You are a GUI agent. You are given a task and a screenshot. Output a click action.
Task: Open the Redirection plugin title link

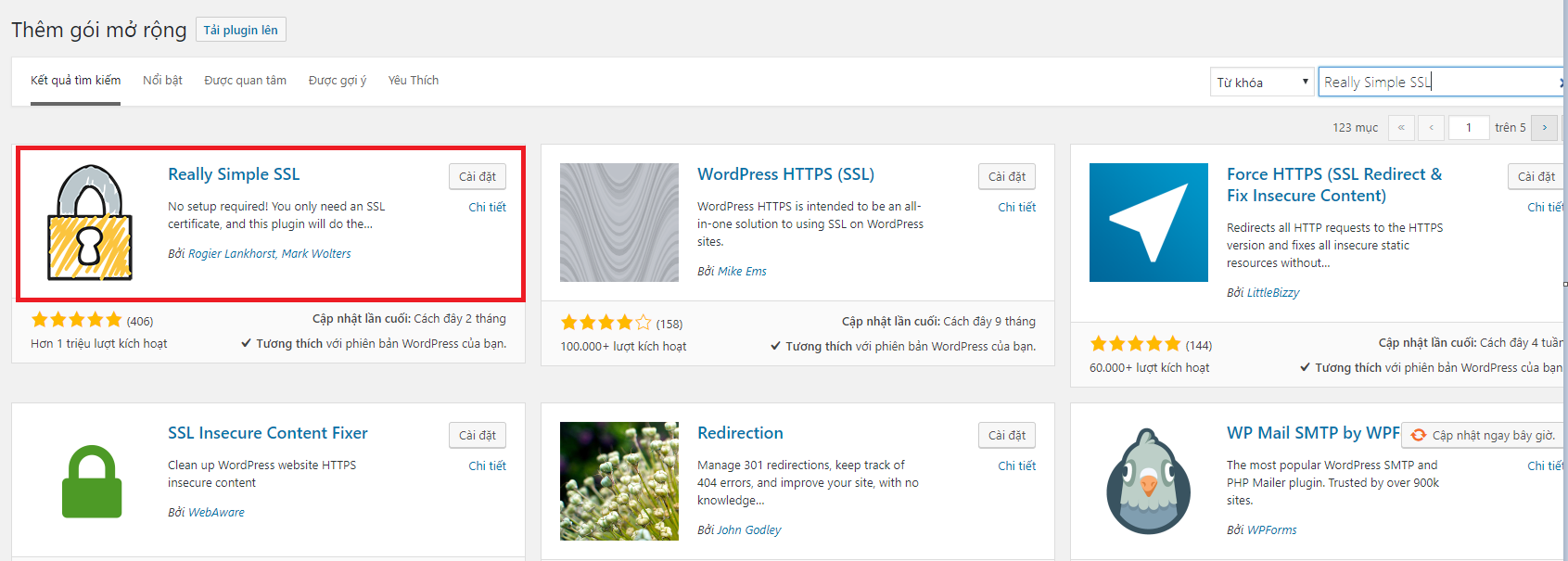(x=740, y=433)
